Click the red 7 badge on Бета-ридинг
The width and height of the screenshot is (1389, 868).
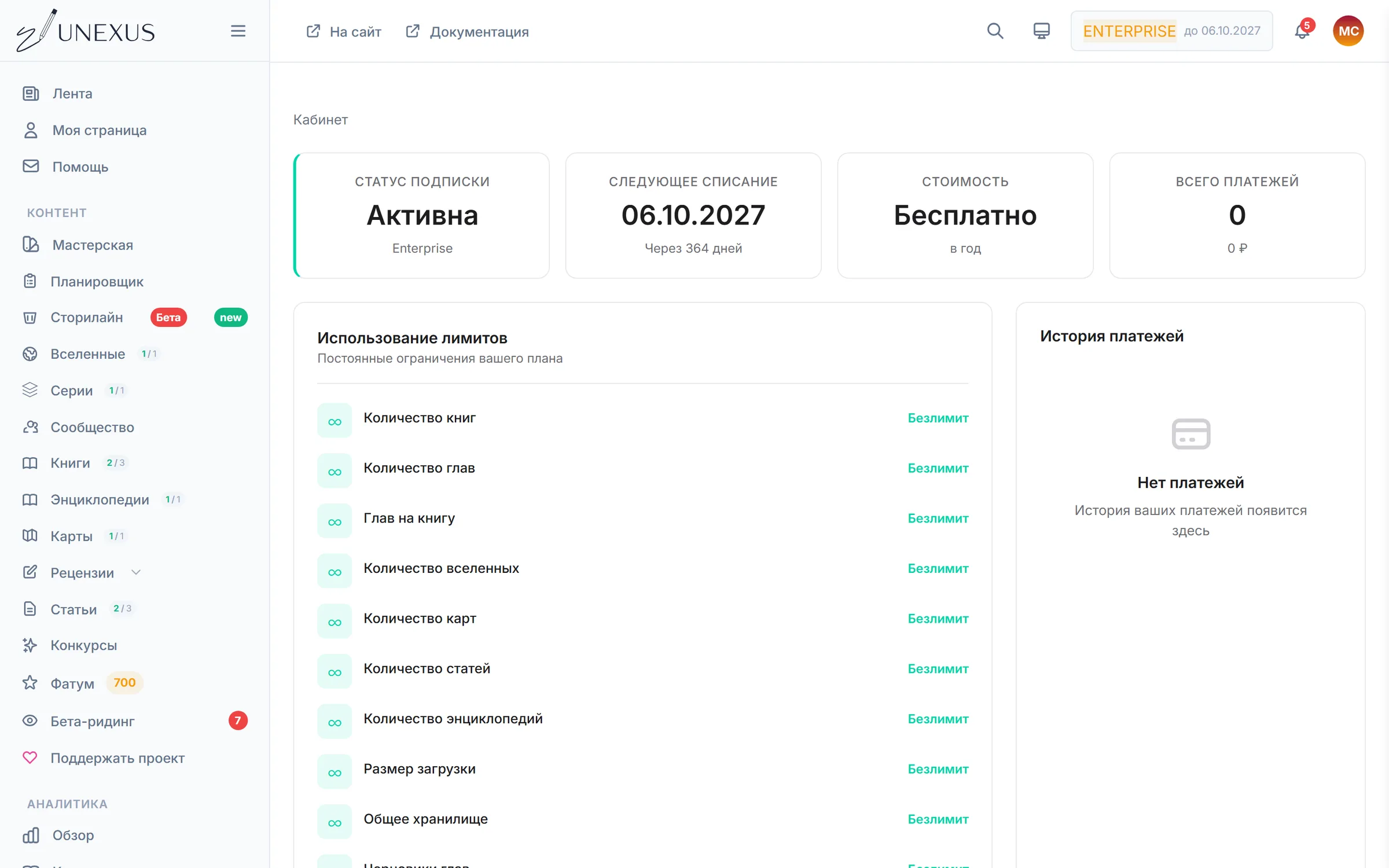coord(238,720)
